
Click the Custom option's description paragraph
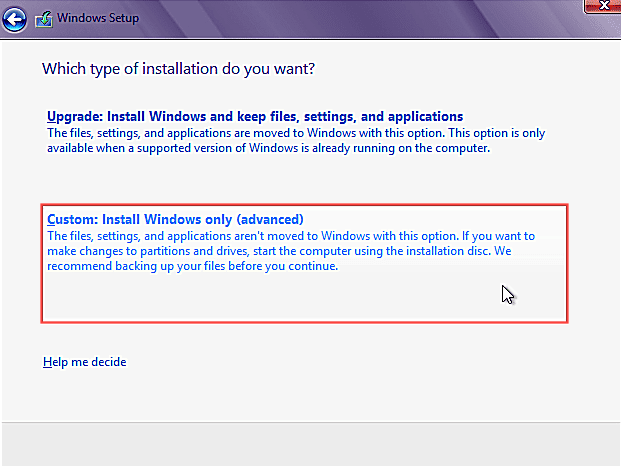pyautogui.click(x=290, y=251)
